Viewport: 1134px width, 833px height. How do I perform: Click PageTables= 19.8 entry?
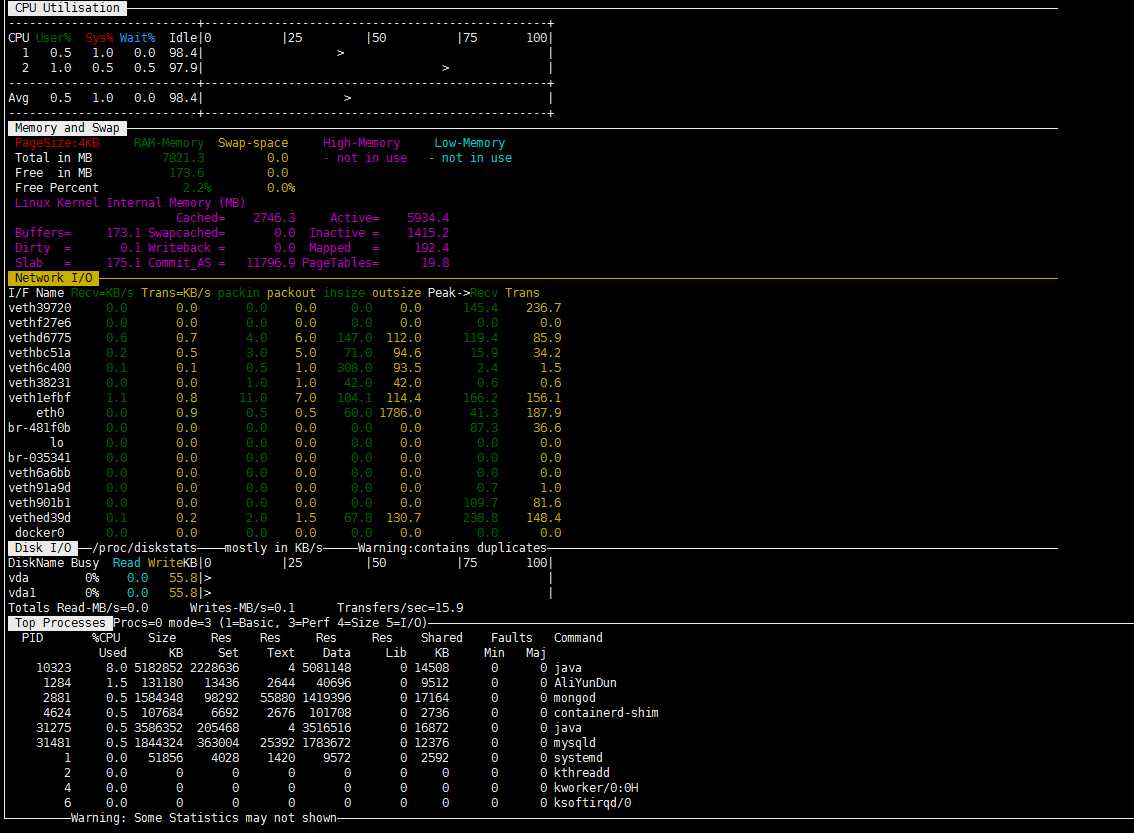point(375,263)
